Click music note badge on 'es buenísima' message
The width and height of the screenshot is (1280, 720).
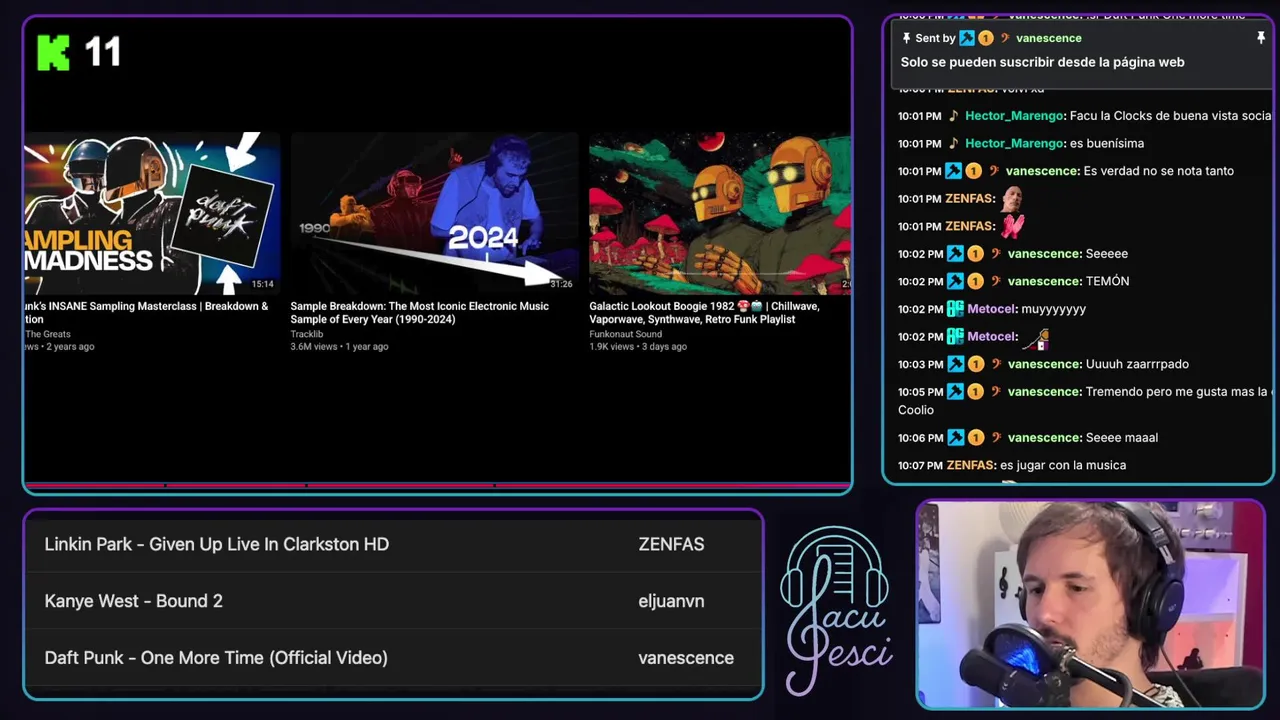(954, 143)
